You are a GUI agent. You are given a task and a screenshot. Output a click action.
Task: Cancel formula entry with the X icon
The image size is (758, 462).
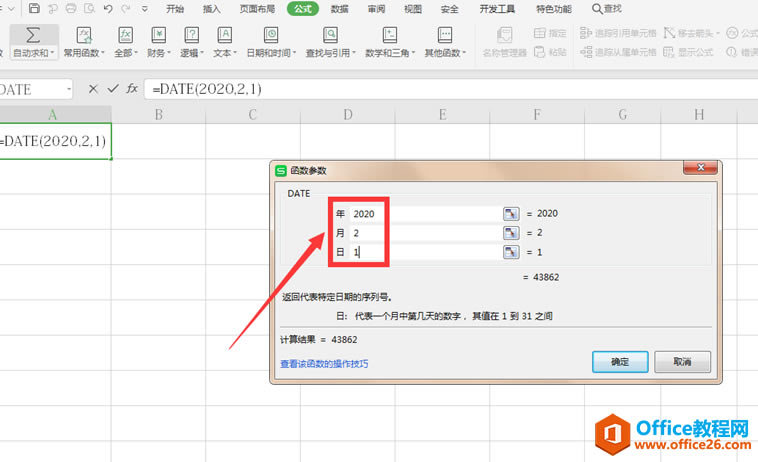(93, 89)
